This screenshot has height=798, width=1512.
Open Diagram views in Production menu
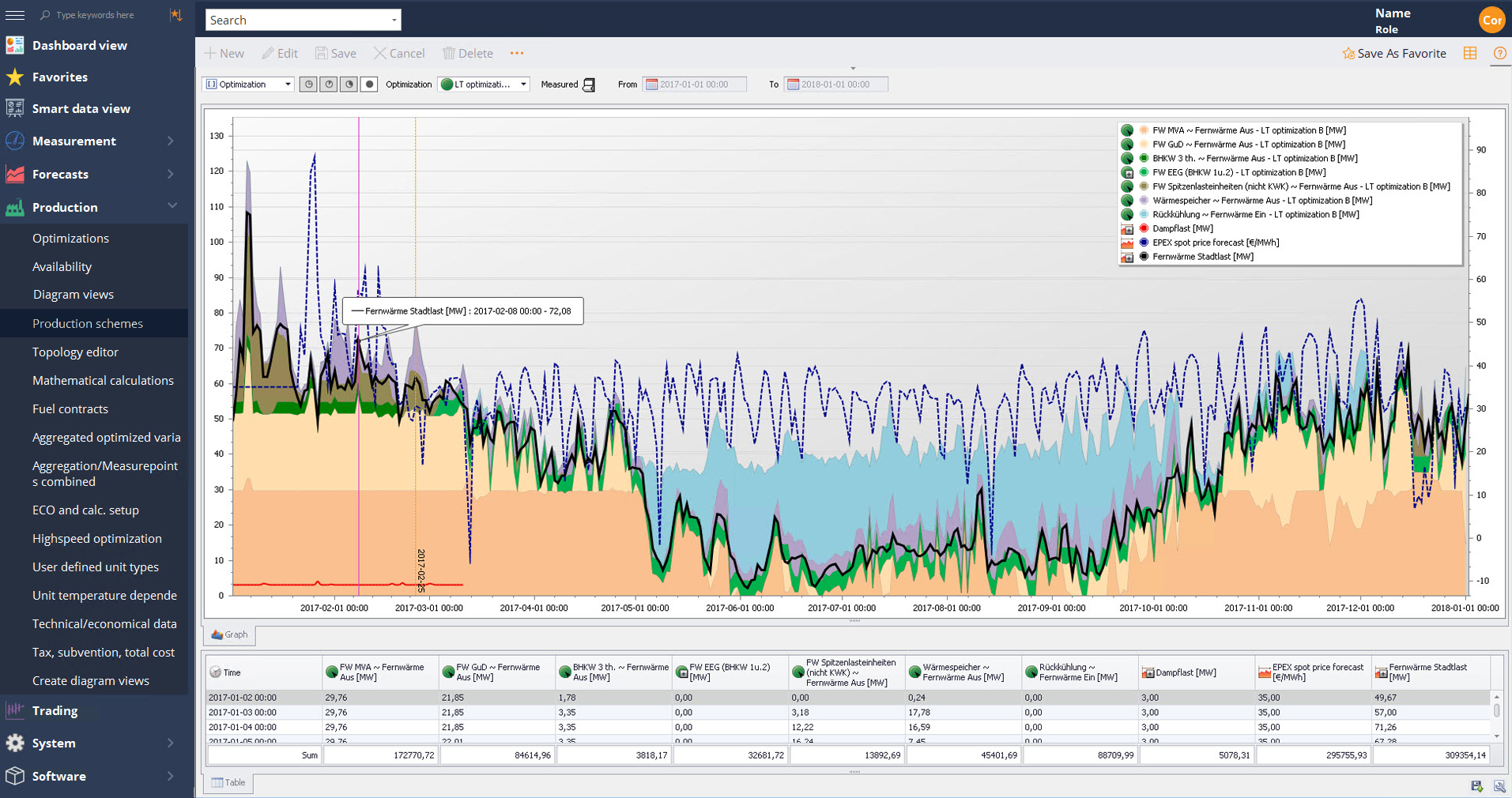click(73, 295)
